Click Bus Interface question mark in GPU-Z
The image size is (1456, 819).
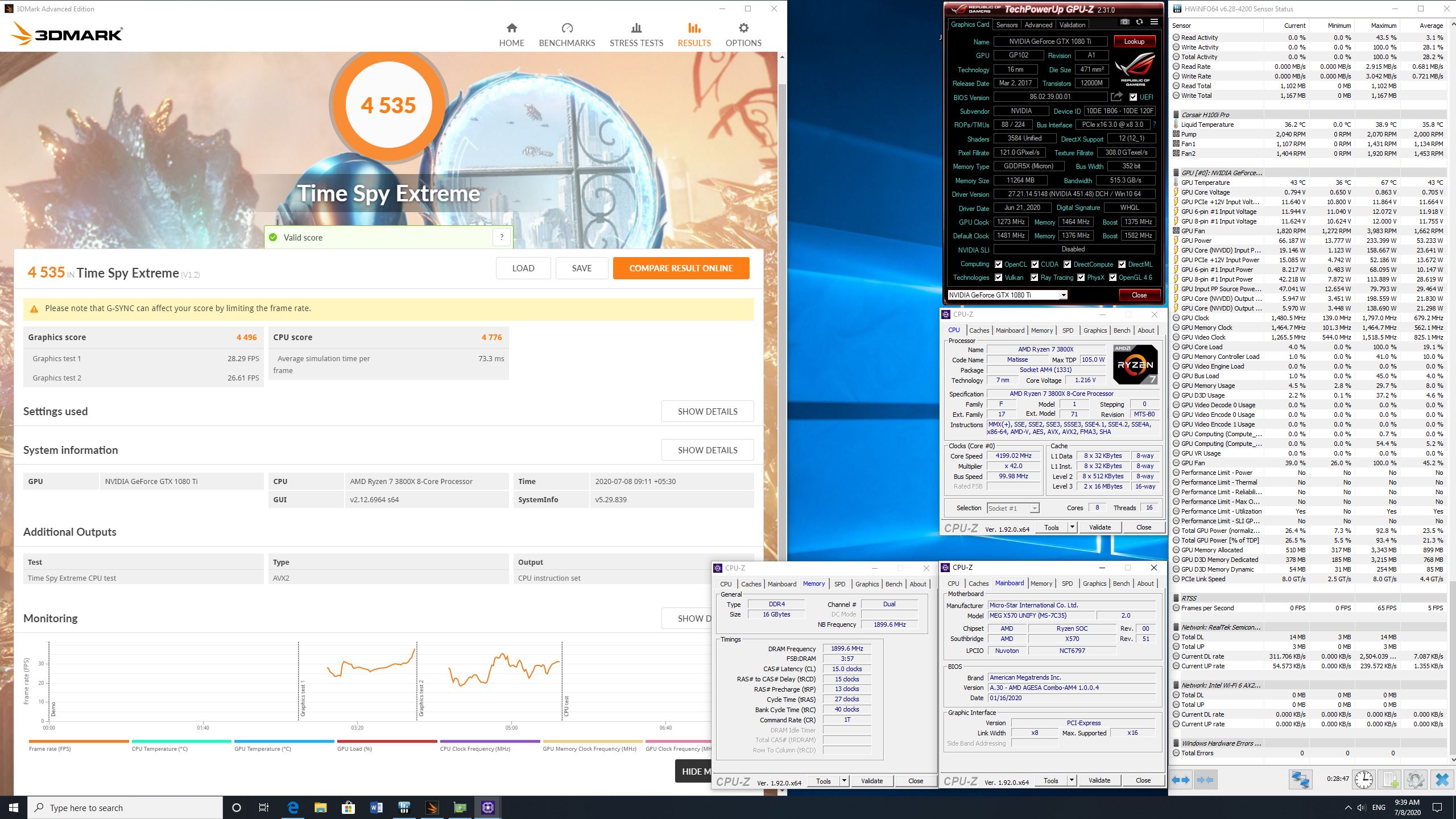coord(1154,125)
